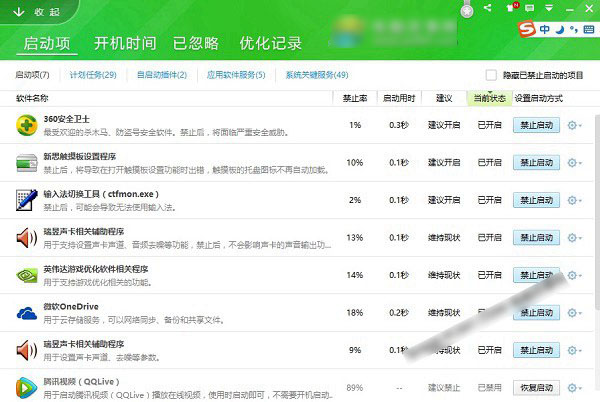Open gear dropdown for 新思触摸板设置程序 row
Image resolution: width=600 pixels, height=402 pixels.
coord(575,163)
